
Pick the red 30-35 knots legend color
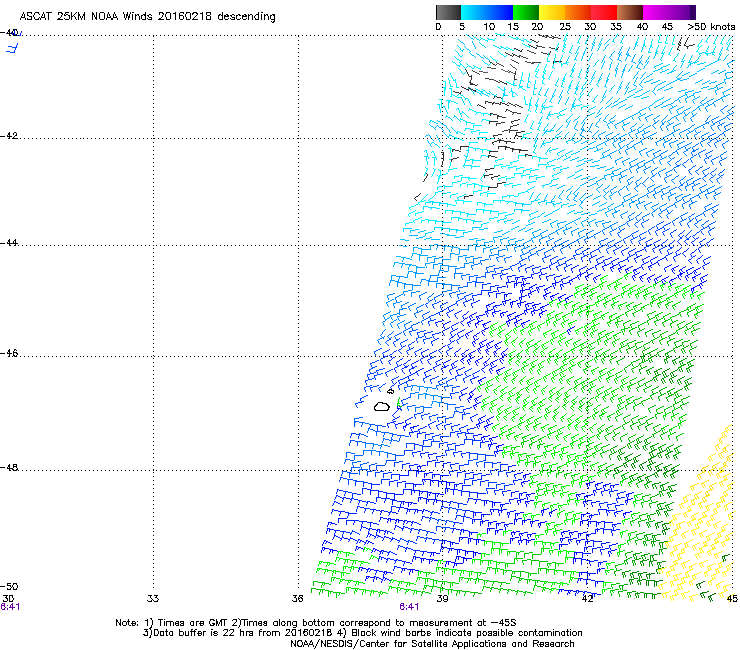point(604,12)
